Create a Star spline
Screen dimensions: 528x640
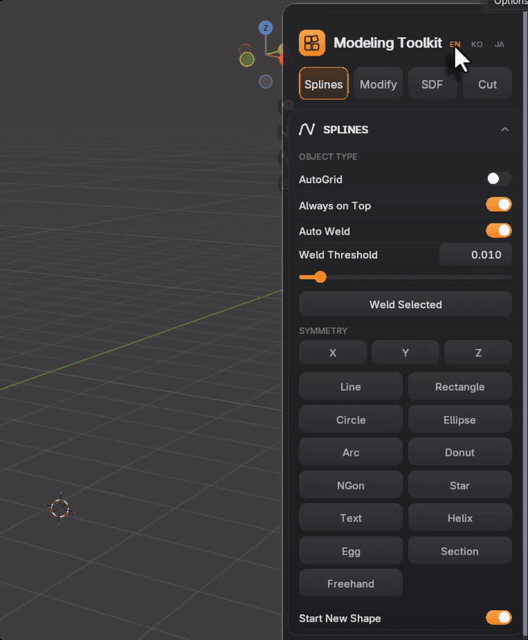pyautogui.click(x=460, y=485)
